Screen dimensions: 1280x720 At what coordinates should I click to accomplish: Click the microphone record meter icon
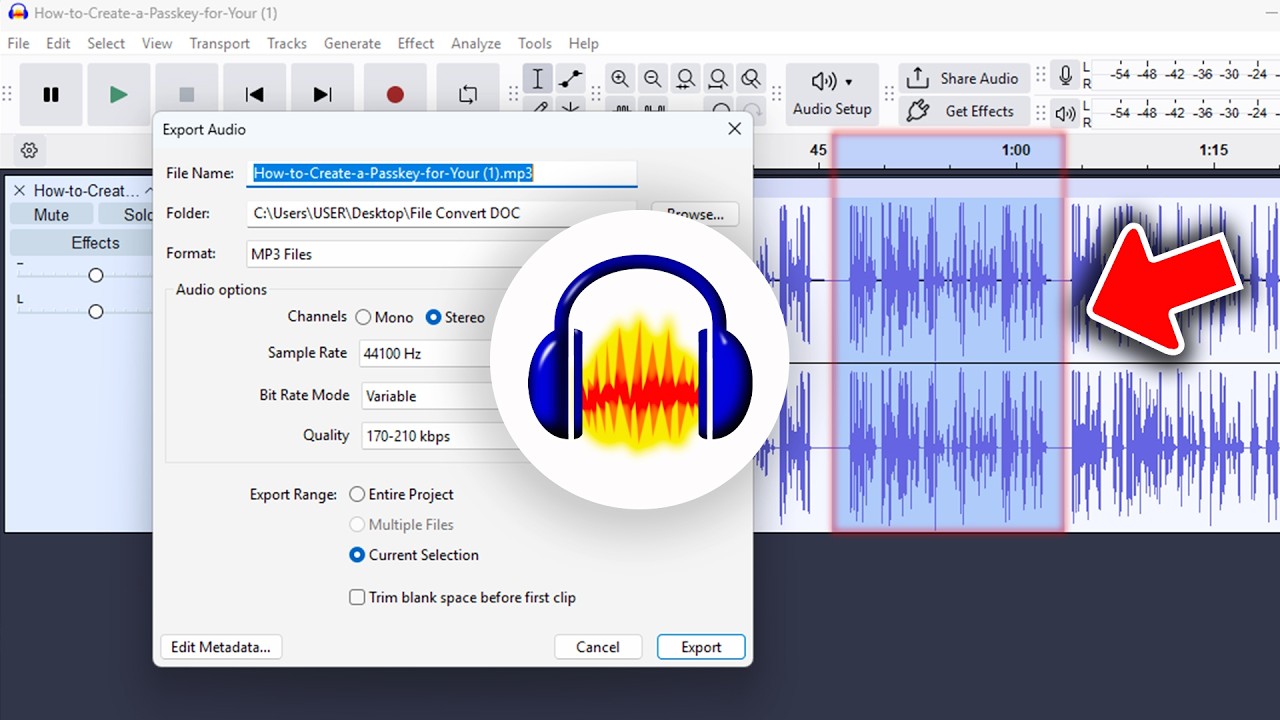pyautogui.click(x=1066, y=76)
